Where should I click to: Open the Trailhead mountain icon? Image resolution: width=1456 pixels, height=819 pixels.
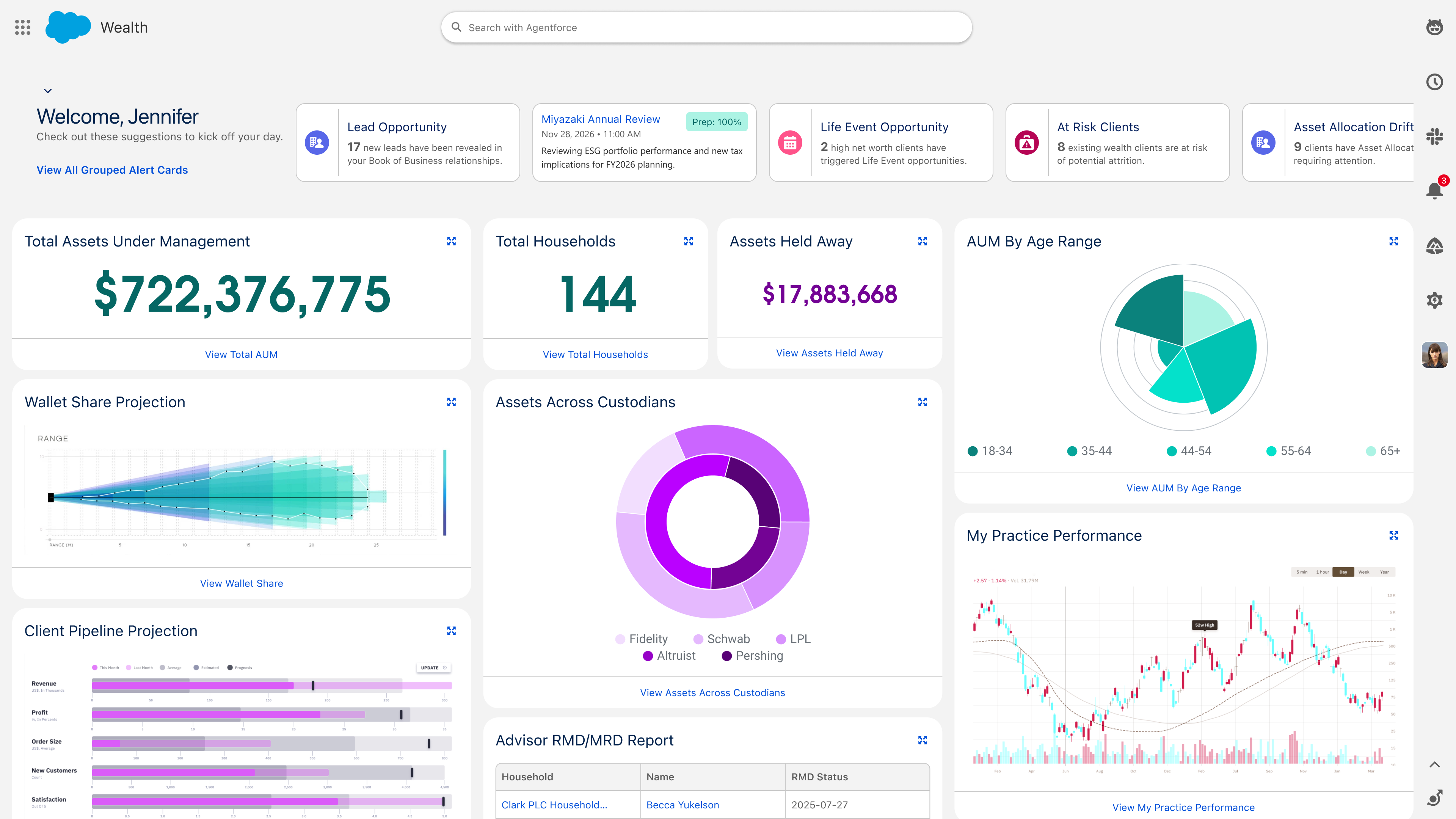click(1434, 246)
